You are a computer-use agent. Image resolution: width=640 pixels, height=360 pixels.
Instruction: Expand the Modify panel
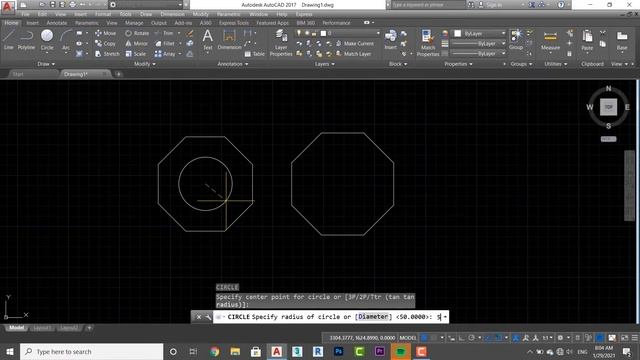click(145, 64)
